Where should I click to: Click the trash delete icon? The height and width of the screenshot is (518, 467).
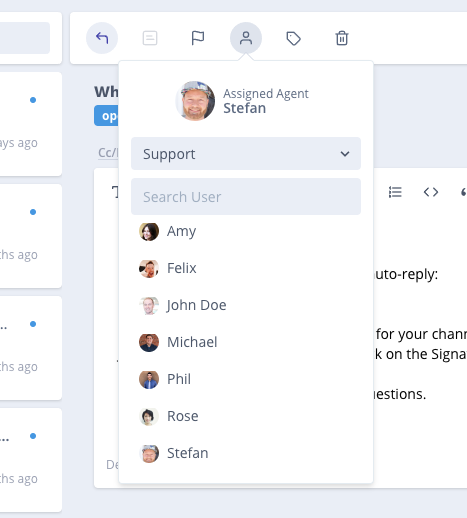[342, 38]
